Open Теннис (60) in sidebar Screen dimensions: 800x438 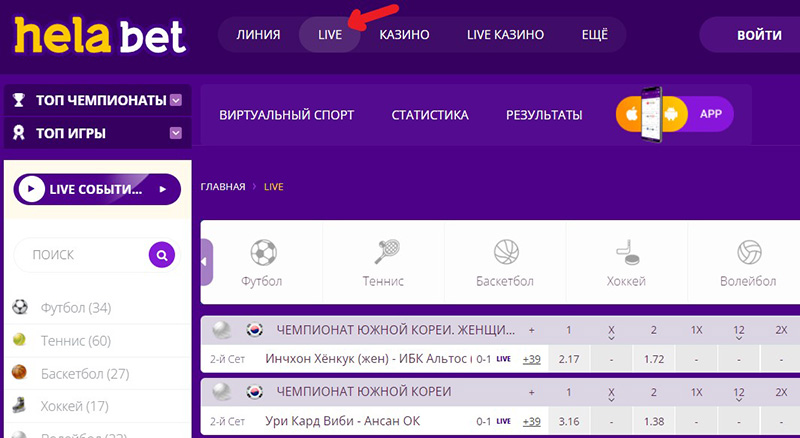pyautogui.click(x=76, y=340)
